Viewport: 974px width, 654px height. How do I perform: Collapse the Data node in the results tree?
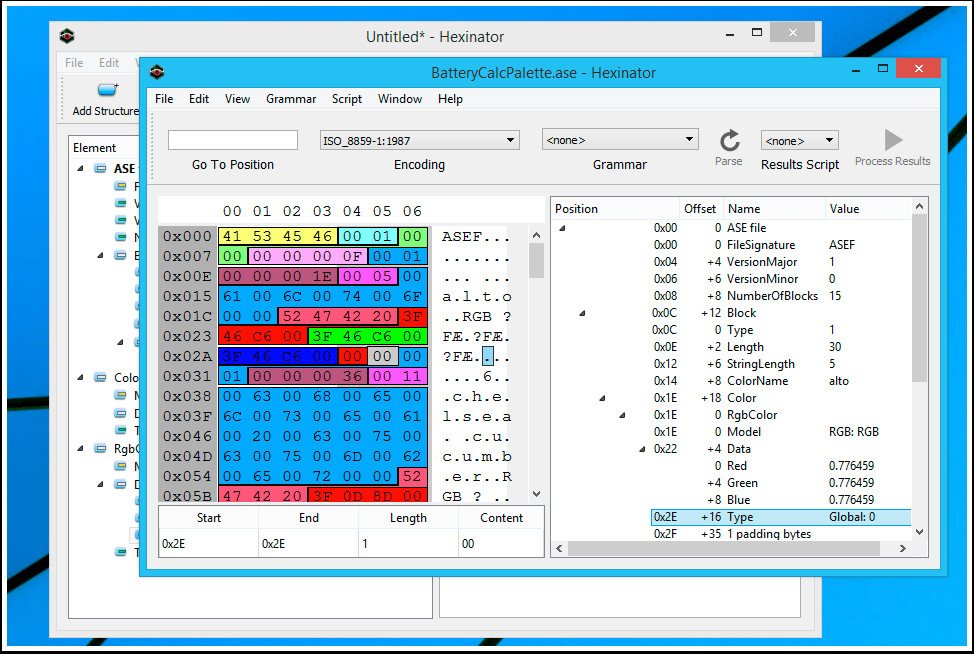(x=642, y=449)
